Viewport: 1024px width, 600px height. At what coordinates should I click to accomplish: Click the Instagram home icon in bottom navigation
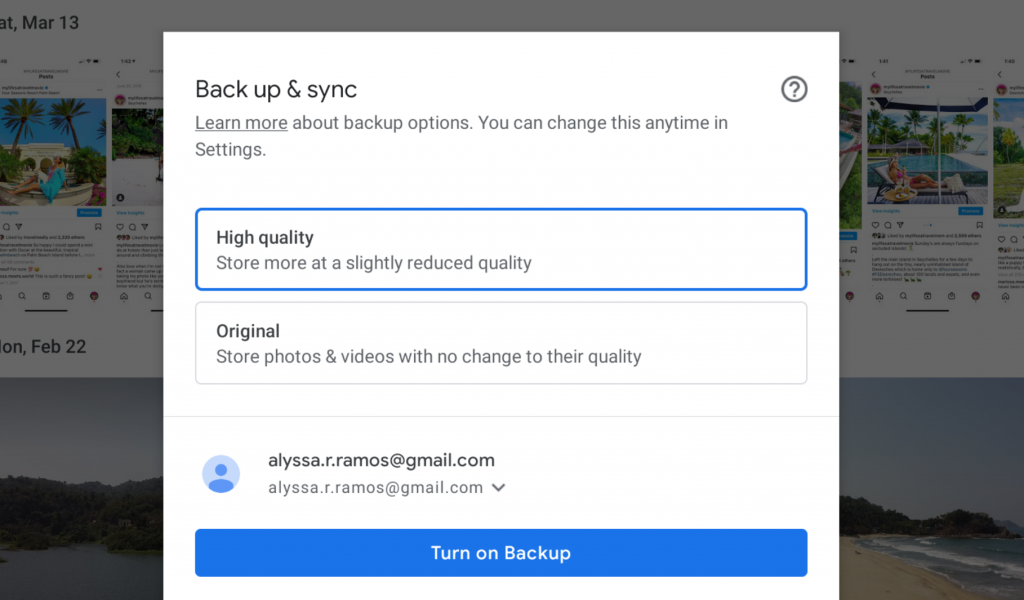880,296
